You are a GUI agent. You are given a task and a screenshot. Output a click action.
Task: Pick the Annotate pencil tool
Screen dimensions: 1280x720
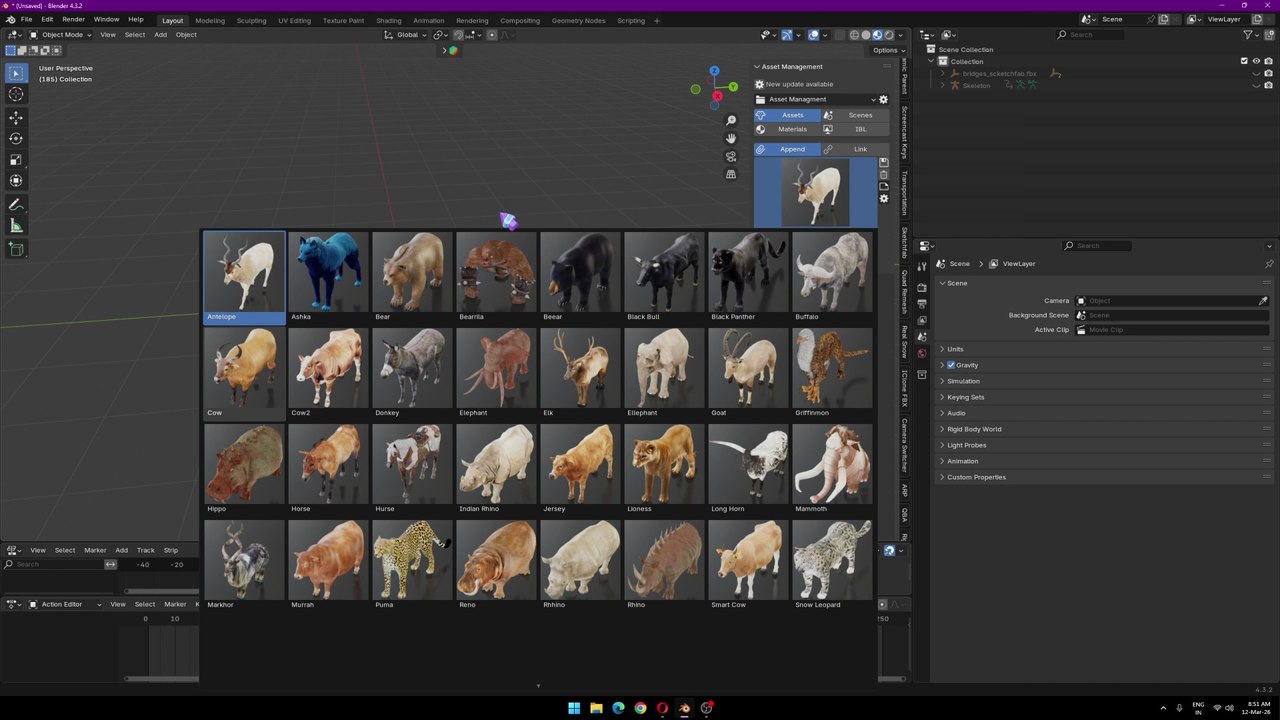[16, 205]
